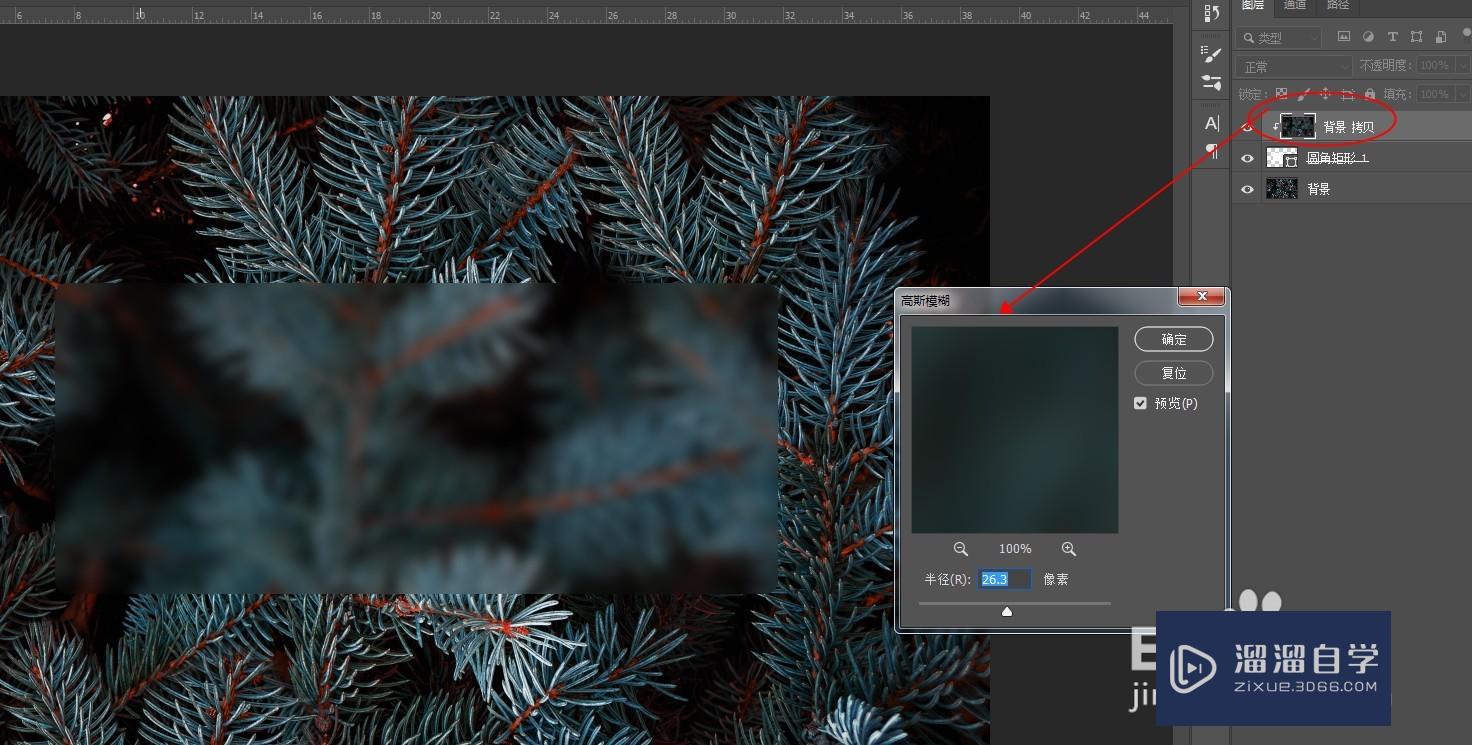Open the blend mode 正常 dropdown

pyautogui.click(x=1294, y=66)
